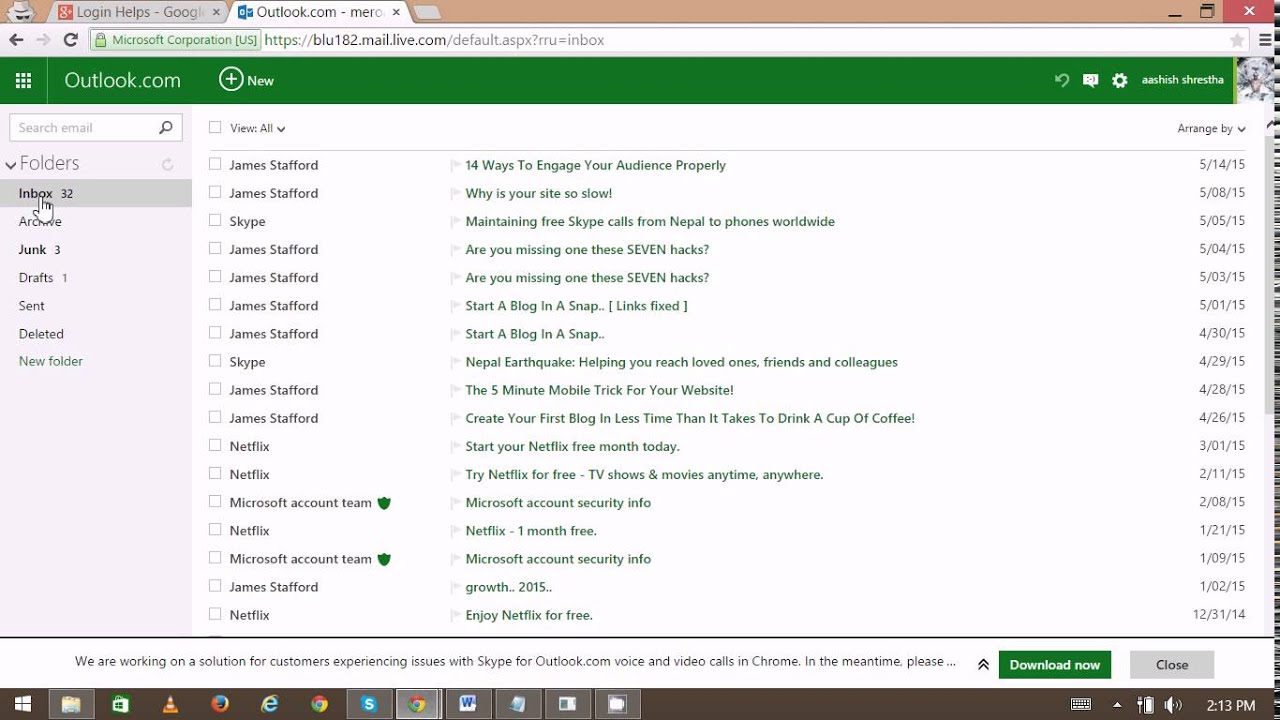The image size is (1280, 720).
Task: Check the 'growth.. 2015..' email checkbox
Action: point(215,586)
